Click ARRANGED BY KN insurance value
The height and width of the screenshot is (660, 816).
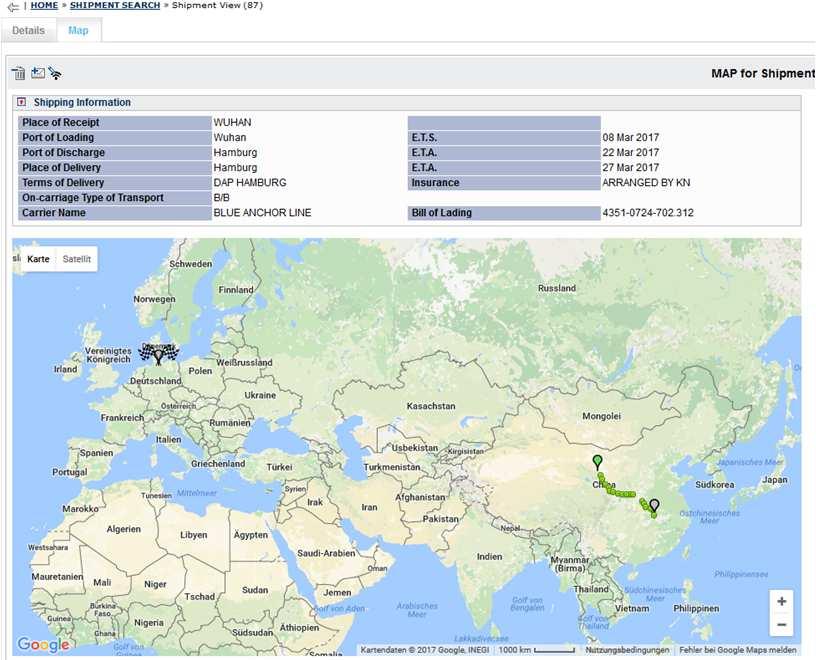click(646, 183)
